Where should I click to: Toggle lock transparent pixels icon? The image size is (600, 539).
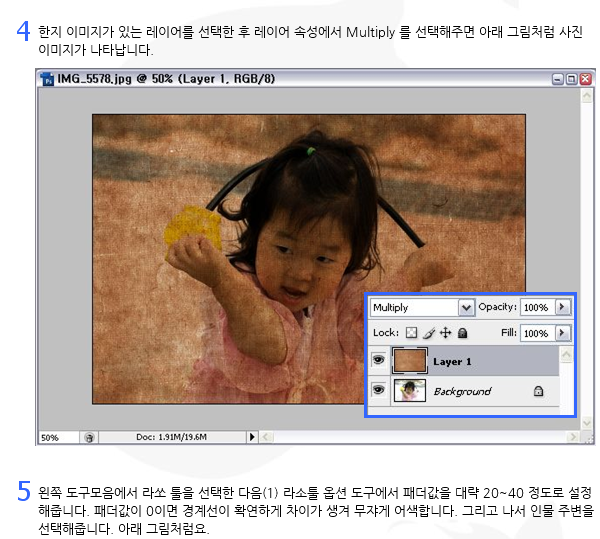(x=411, y=333)
